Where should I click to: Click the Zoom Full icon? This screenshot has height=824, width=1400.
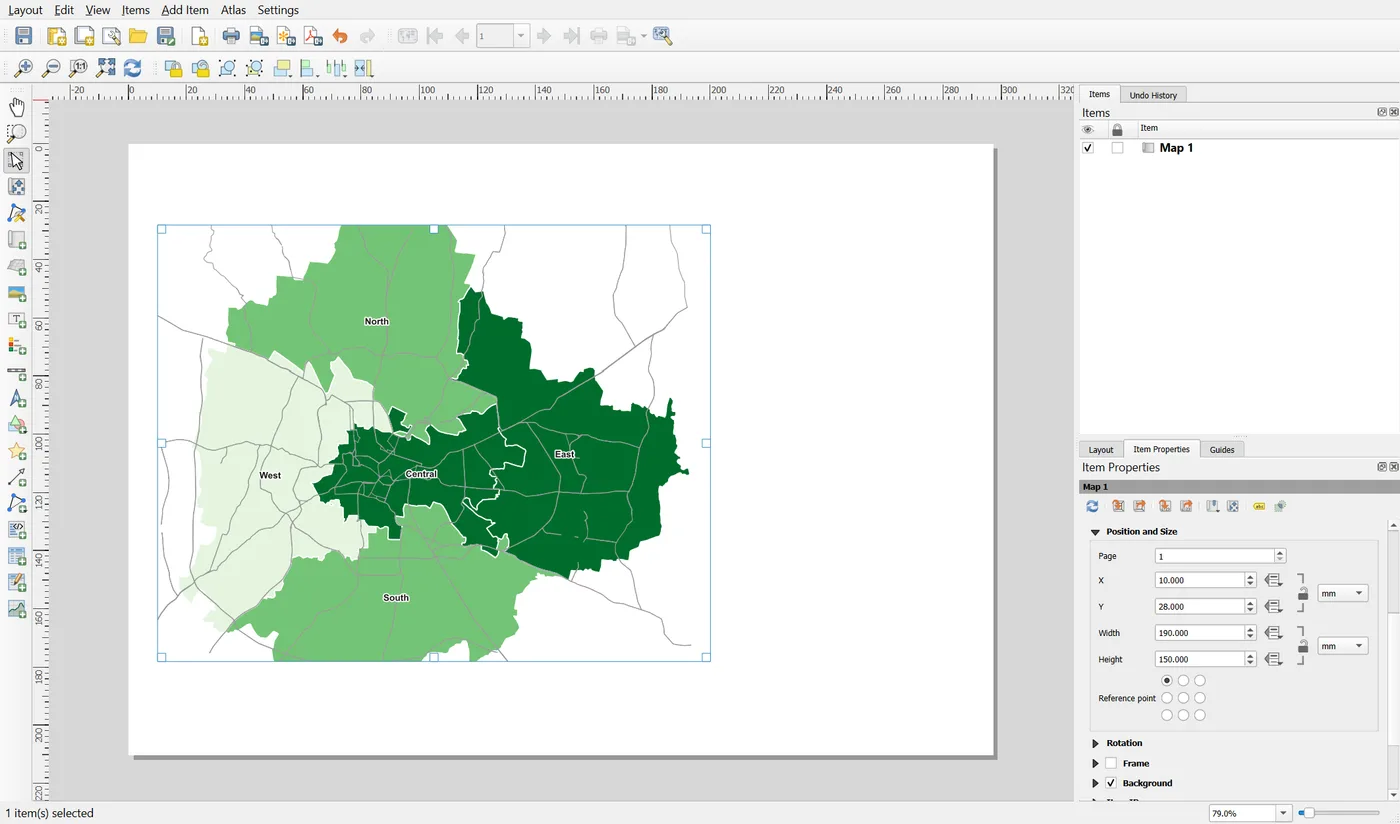coord(105,68)
